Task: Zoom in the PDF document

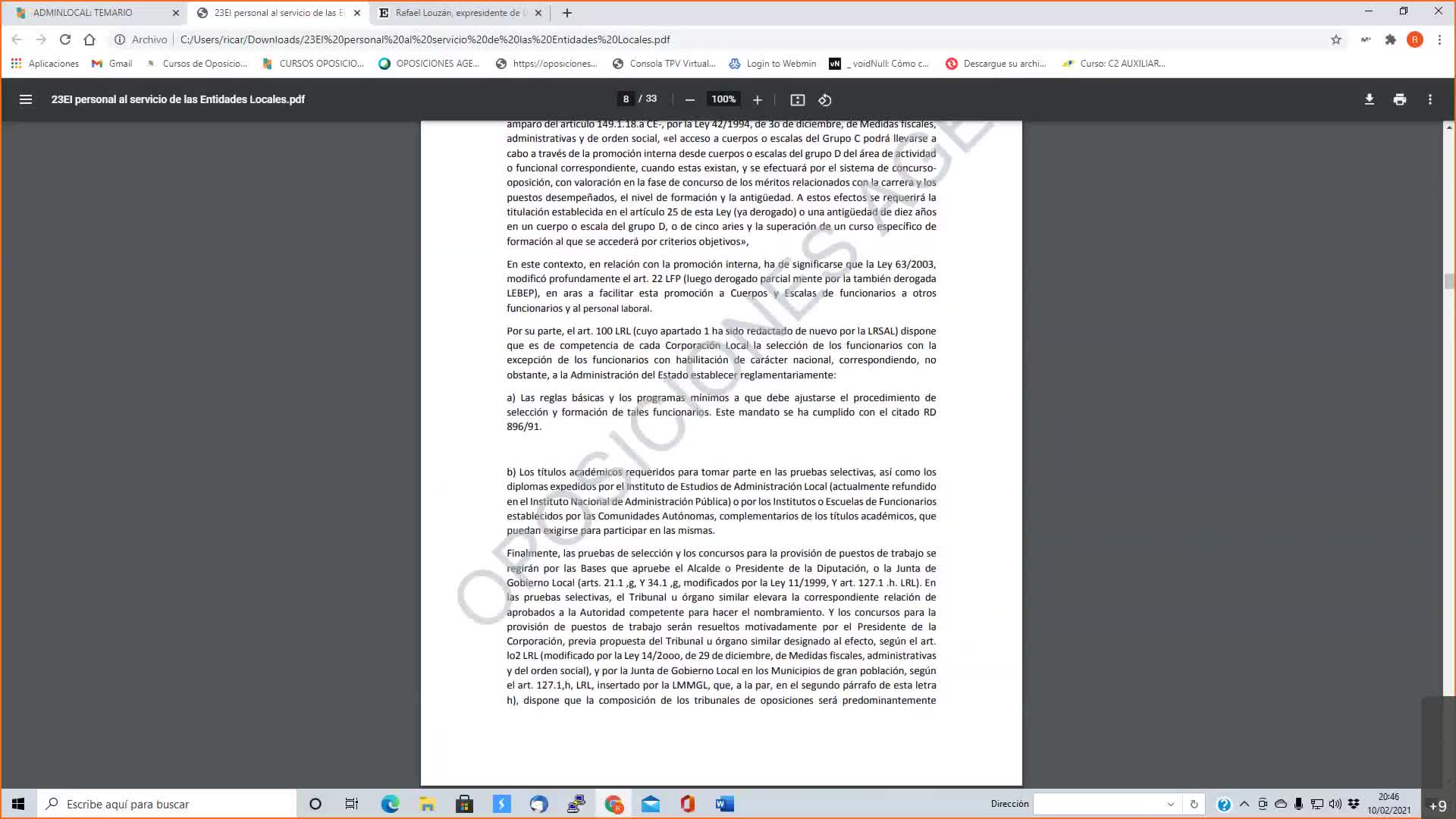Action: pyautogui.click(x=757, y=99)
